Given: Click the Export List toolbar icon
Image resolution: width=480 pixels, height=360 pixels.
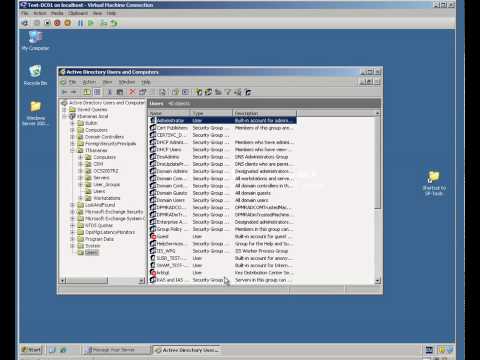Looking at the screenshot, I should (175, 92).
